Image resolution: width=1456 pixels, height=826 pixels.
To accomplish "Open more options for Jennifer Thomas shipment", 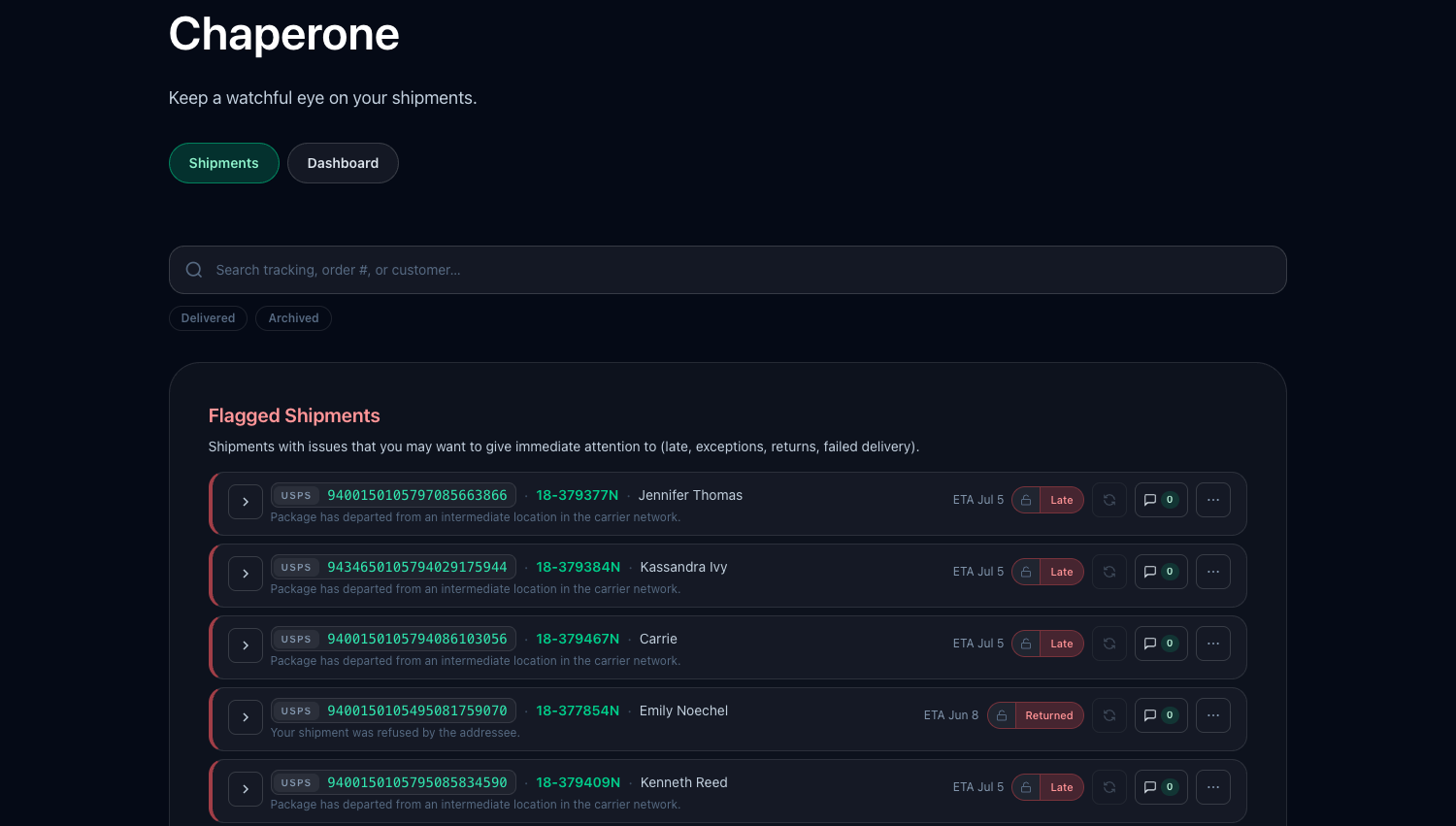I will pyautogui.click(x=1213, y=500).
